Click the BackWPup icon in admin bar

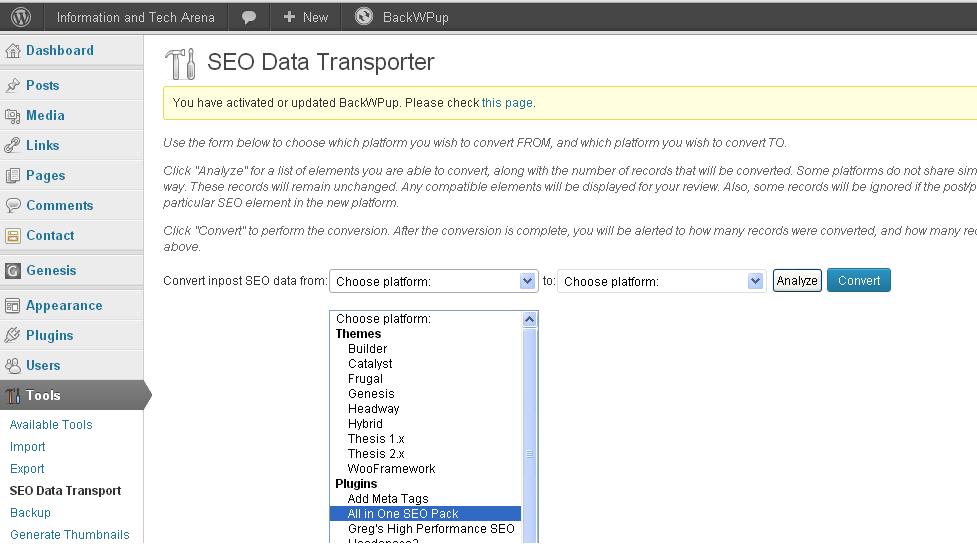(x=364, y=17)
